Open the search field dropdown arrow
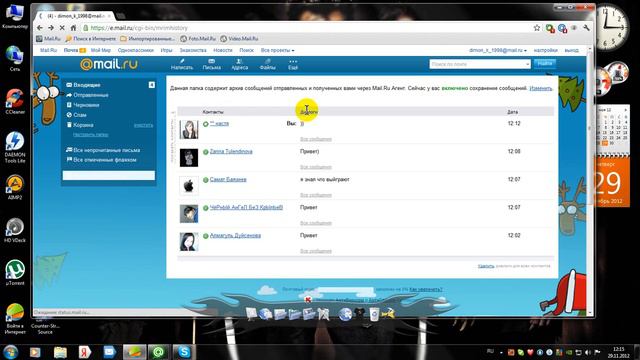The height and width of the screenshot is (360, 640). coord(527,64)
